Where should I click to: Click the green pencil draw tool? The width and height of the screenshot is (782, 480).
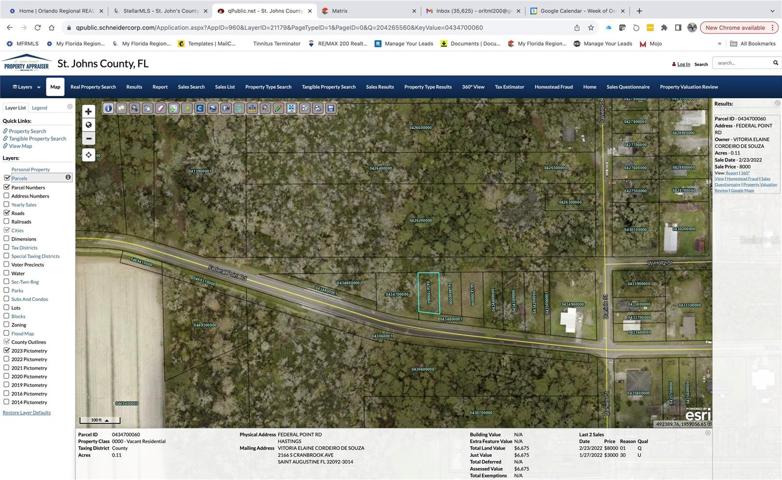tap(278, 108)
